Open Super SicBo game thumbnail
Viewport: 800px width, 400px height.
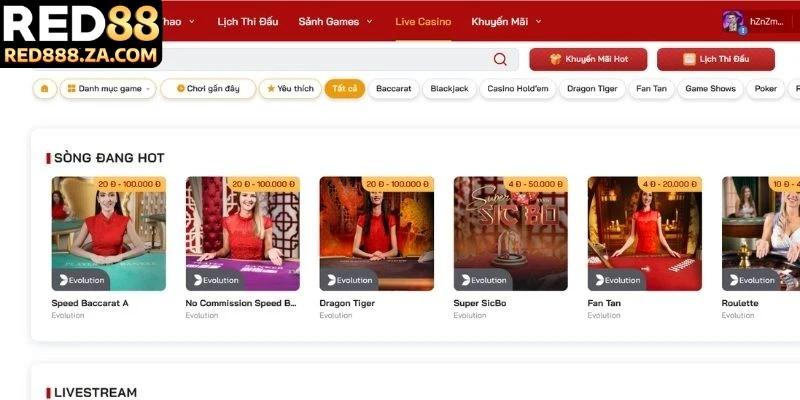(x=511, y=234)
